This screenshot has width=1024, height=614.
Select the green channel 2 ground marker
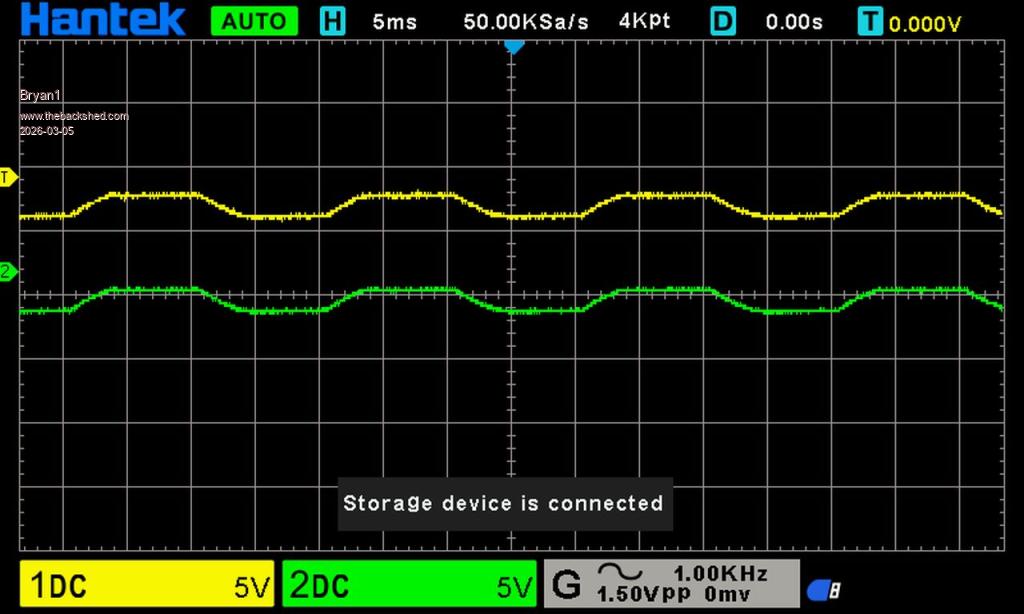click(x=8, y=272)
